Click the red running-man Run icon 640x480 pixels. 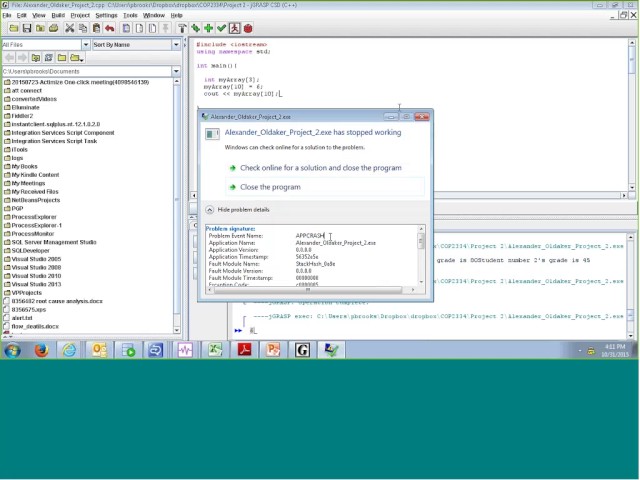coord(234,28)
